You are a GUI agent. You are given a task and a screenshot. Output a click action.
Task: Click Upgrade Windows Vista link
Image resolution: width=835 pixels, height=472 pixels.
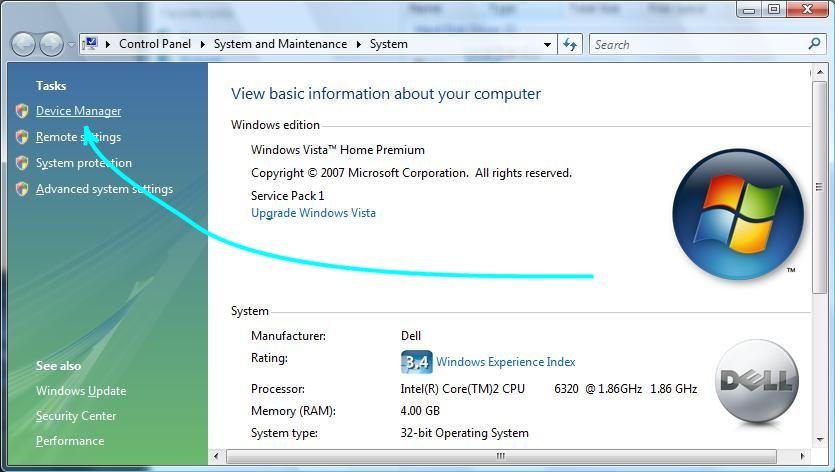point(313,213)
